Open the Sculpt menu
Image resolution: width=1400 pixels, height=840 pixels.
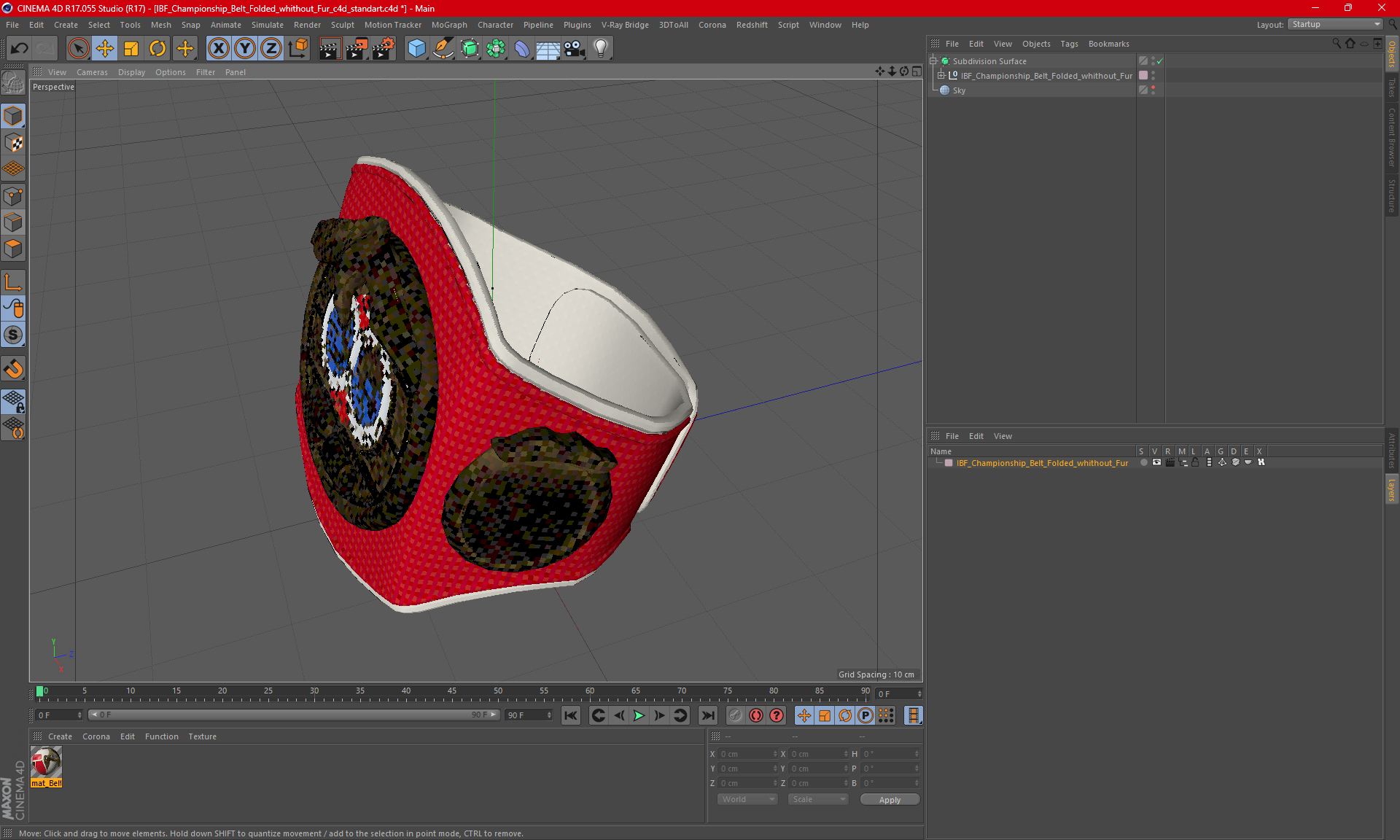pos(342,25)
